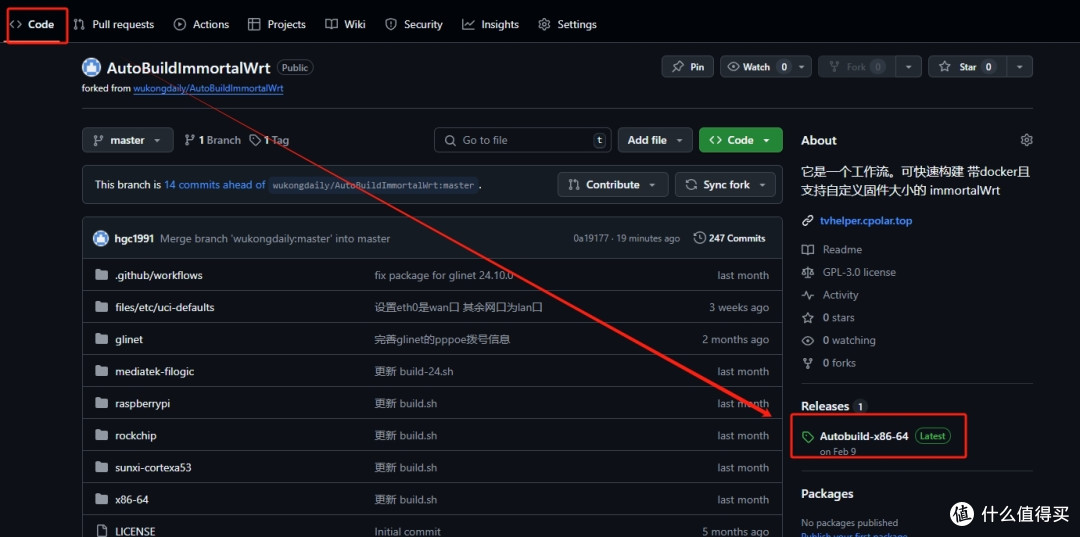Open the LICENSE file

[135, 531]
